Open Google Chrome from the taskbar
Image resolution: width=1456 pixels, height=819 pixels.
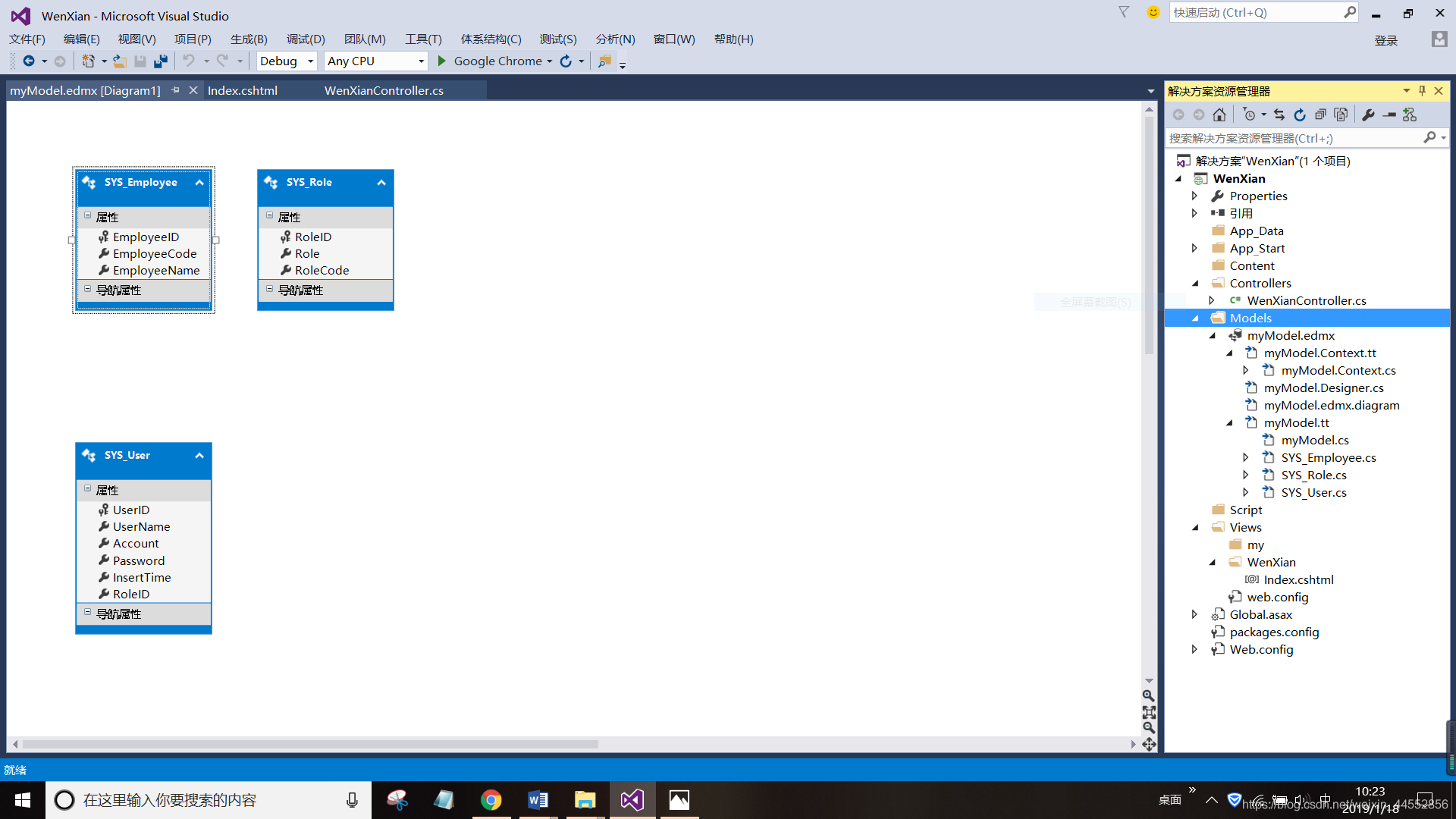click(491, 800)
